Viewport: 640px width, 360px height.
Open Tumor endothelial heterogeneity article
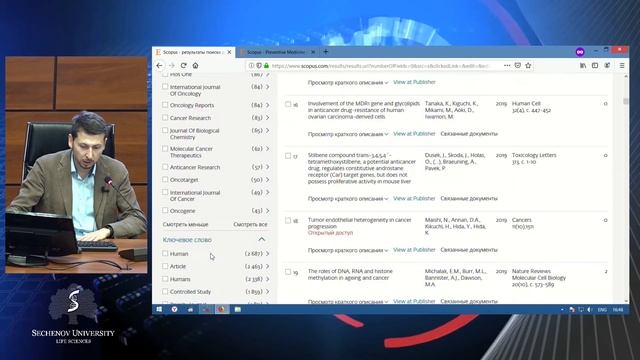[360, 223]
